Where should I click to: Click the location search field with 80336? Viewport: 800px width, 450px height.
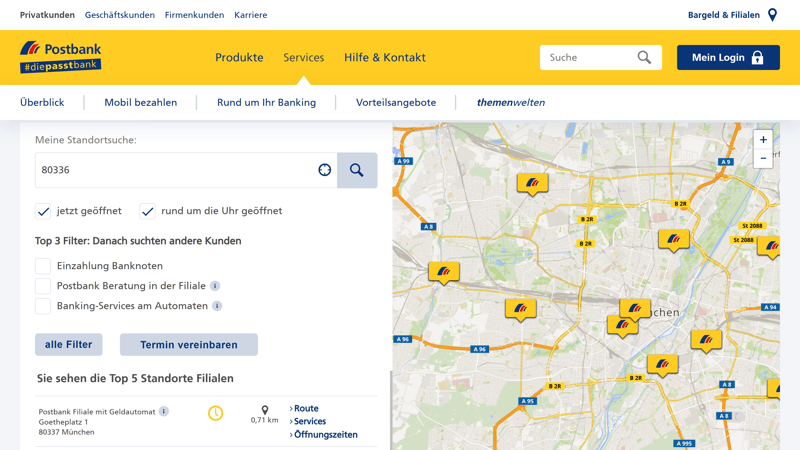point(175,170)
